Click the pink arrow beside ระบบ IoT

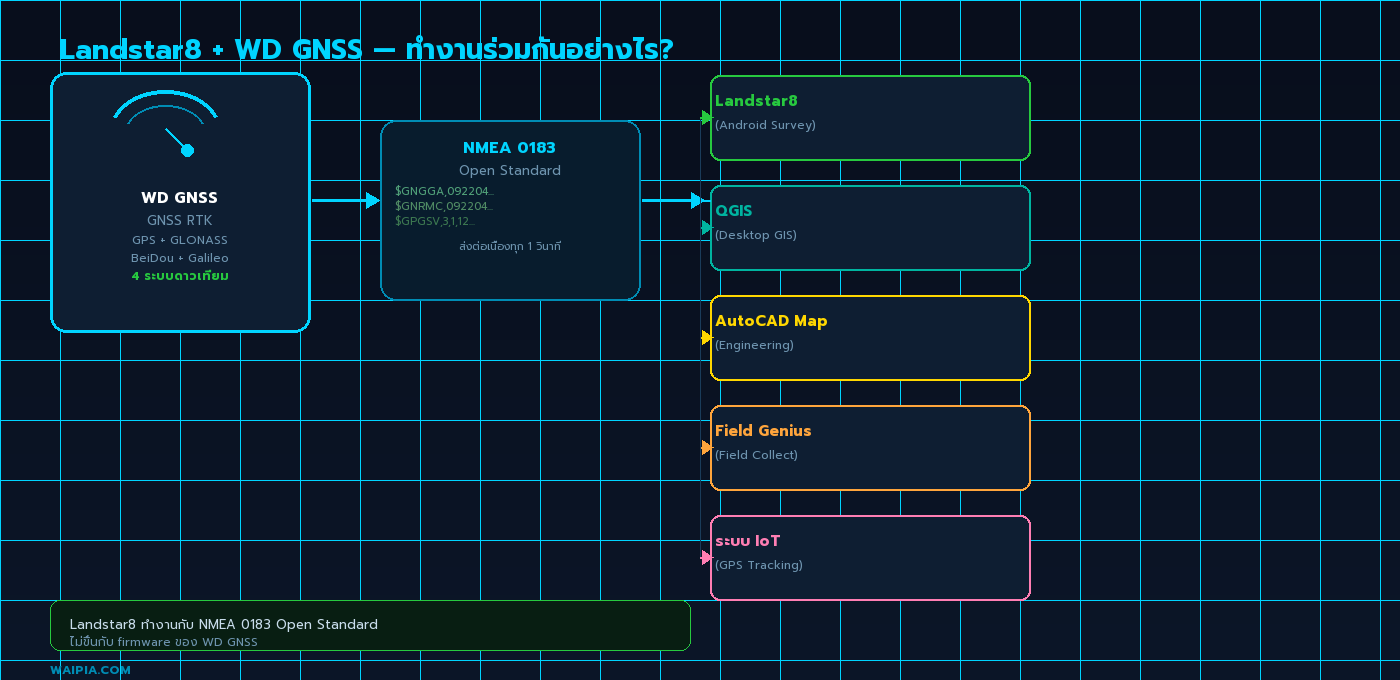click(707, 558)
